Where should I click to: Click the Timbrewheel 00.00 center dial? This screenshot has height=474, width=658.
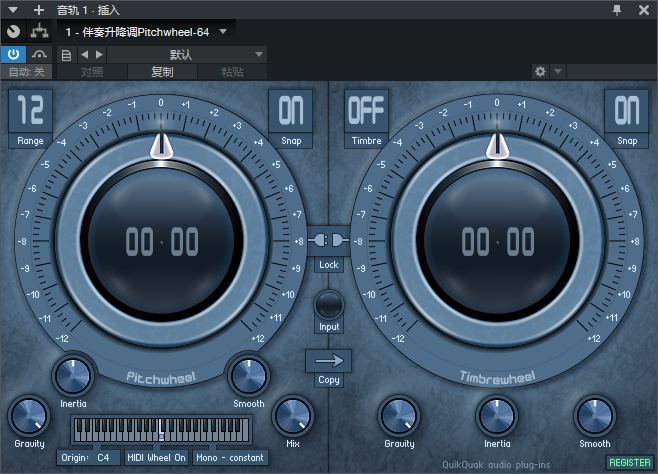pos(497,242)
